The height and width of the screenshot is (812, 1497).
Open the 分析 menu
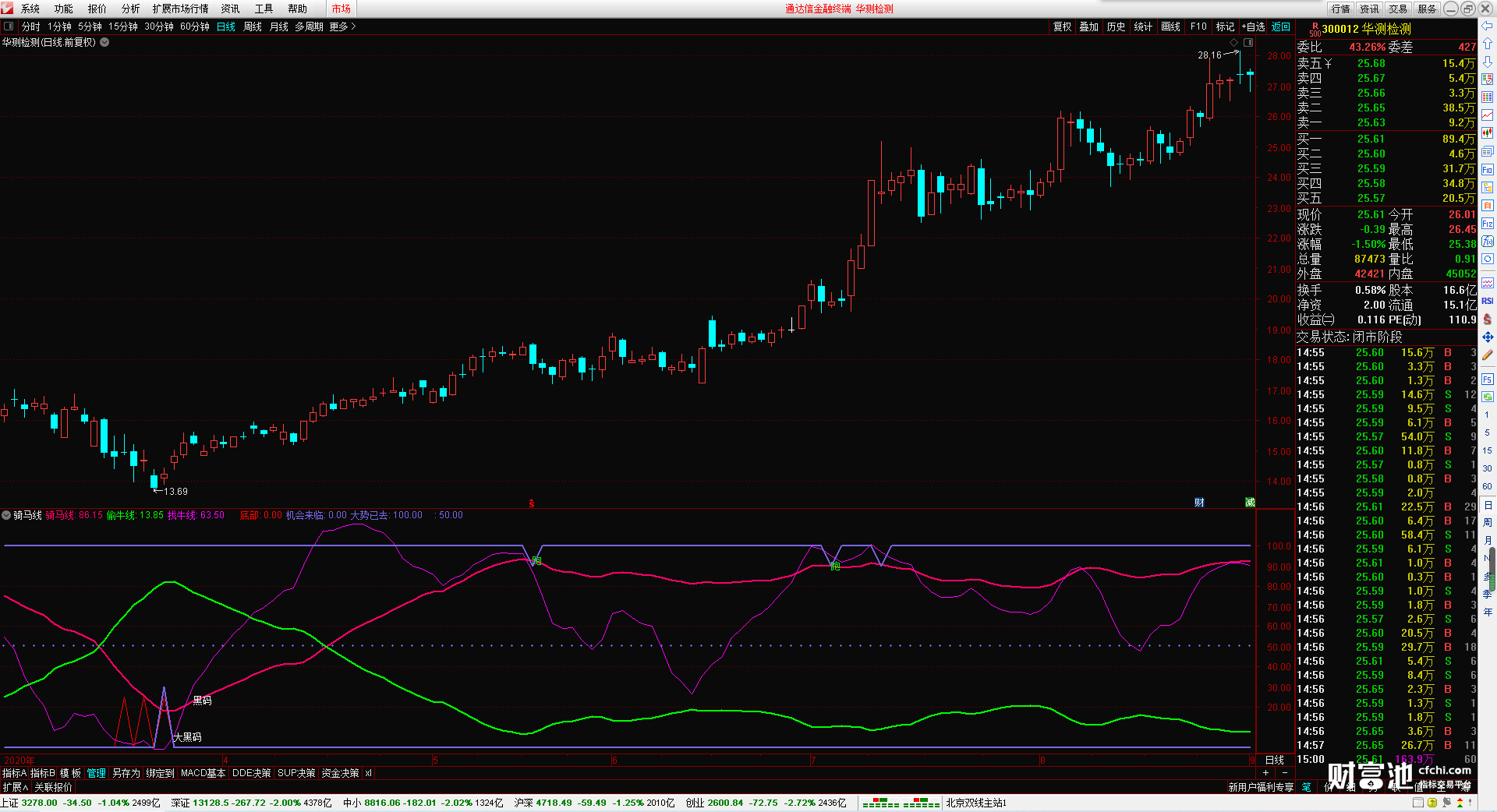point(130,9)
